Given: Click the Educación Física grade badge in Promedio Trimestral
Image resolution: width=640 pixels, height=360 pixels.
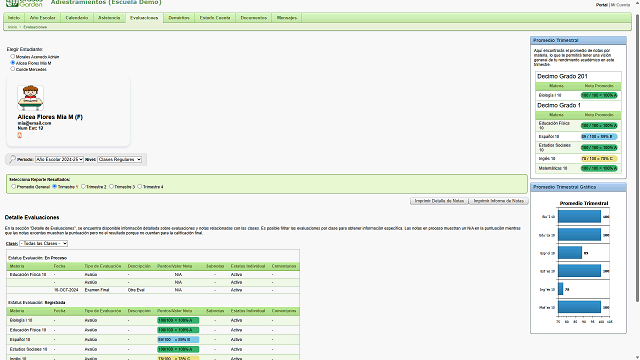Looking at the screenshot, I should click(x=599, y=125).
